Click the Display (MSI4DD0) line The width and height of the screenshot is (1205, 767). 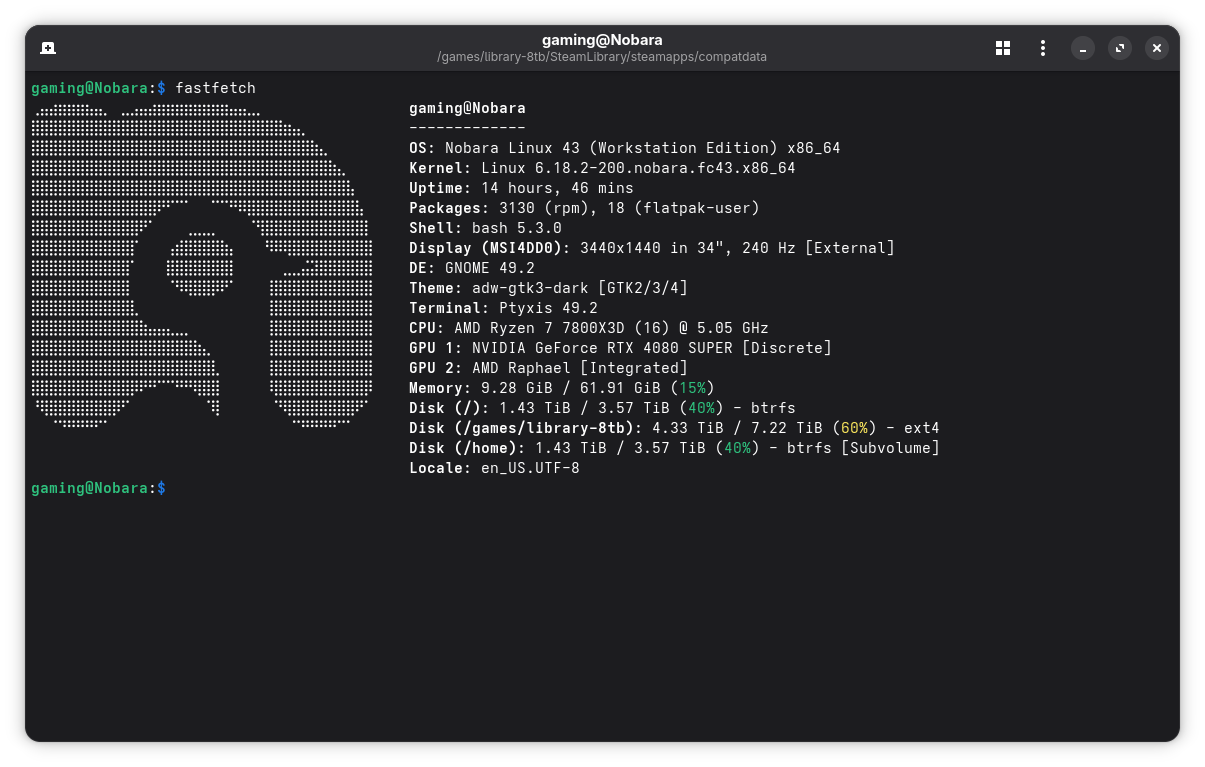tap(652, 248)
